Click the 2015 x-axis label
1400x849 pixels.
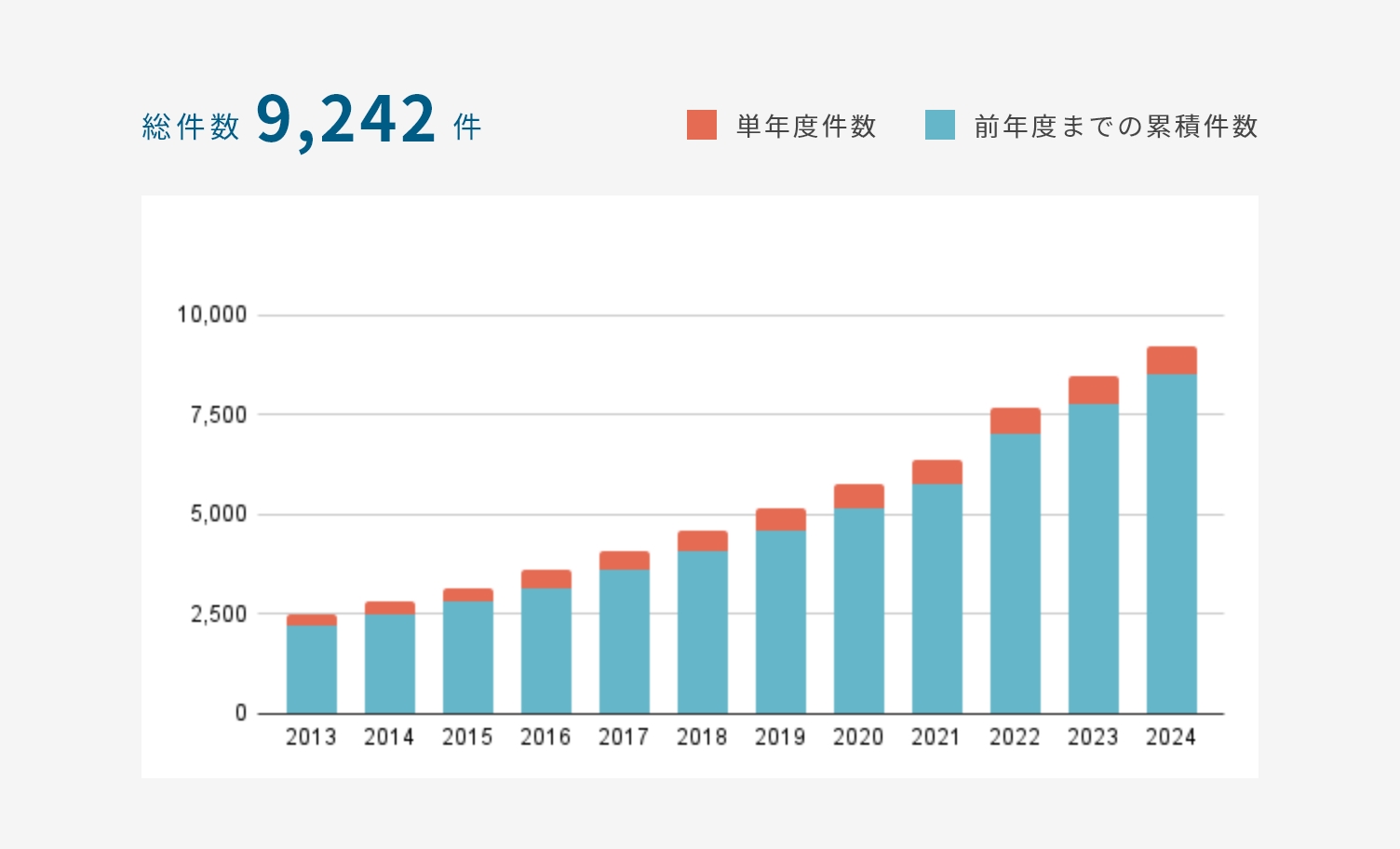pos(467,736)
